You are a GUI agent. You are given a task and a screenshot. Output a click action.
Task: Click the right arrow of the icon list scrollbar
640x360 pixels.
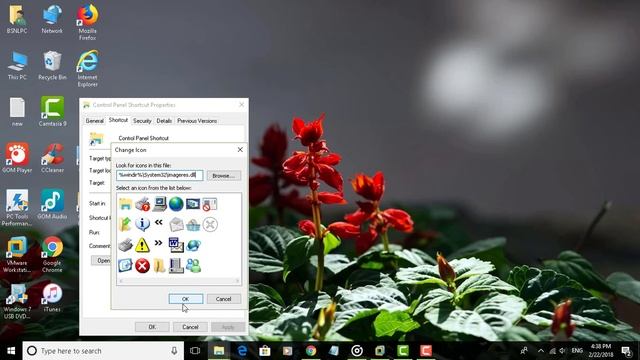[237, 281]
